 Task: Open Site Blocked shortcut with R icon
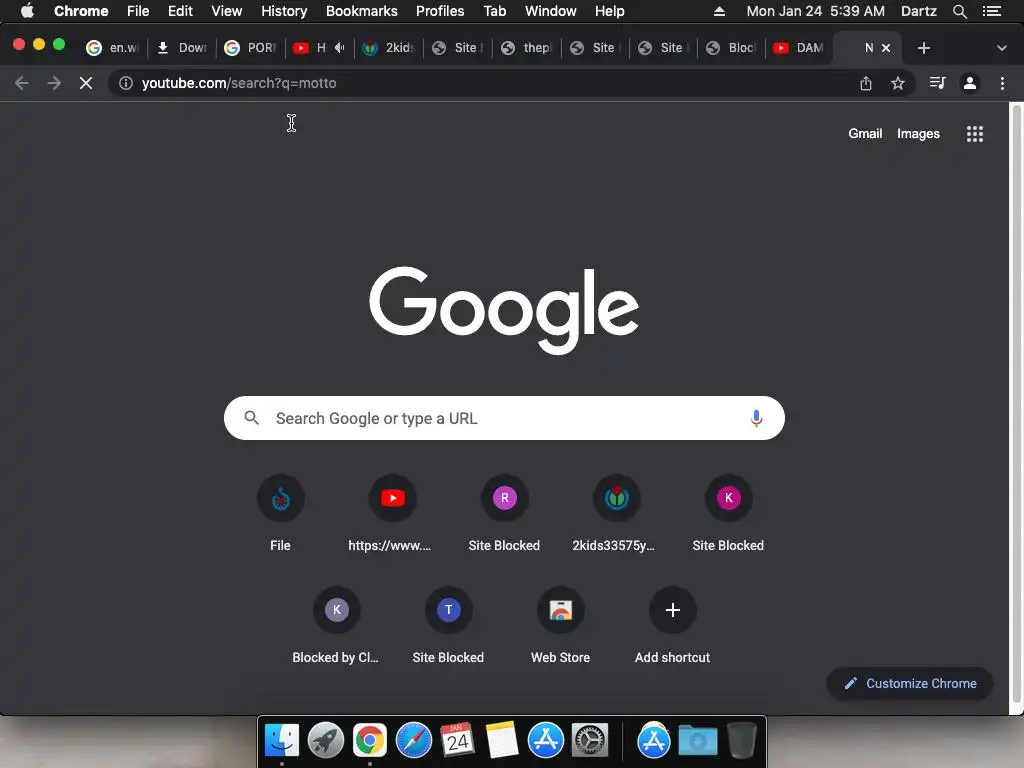pyautogui.click(x=504, y=514)
